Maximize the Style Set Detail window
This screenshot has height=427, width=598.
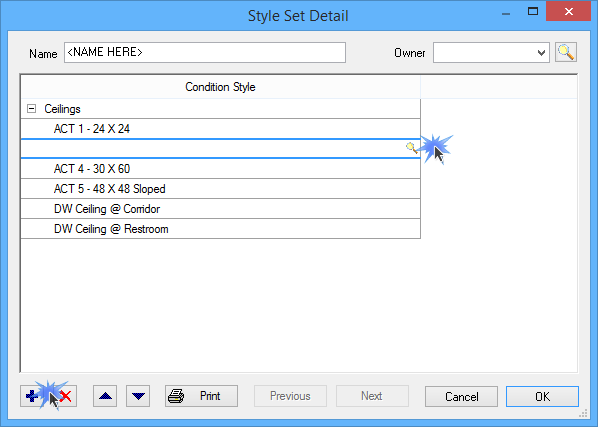coord(533,11)
